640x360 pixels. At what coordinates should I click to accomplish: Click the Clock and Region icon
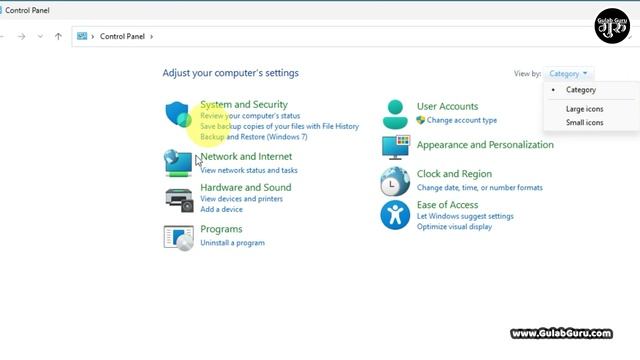click(395, 182)
